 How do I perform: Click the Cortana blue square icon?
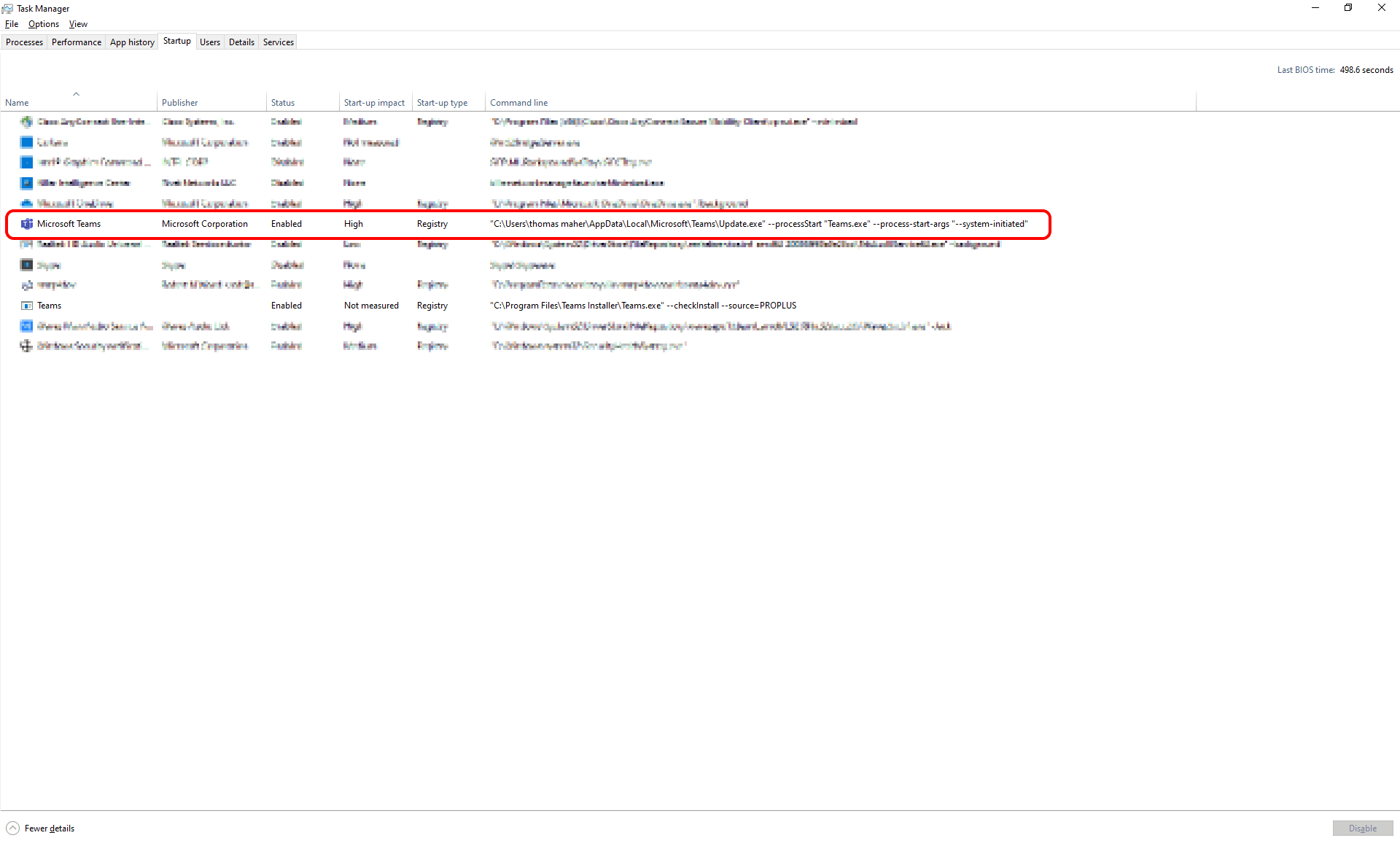pyautogui.click(x=27, y=142)
